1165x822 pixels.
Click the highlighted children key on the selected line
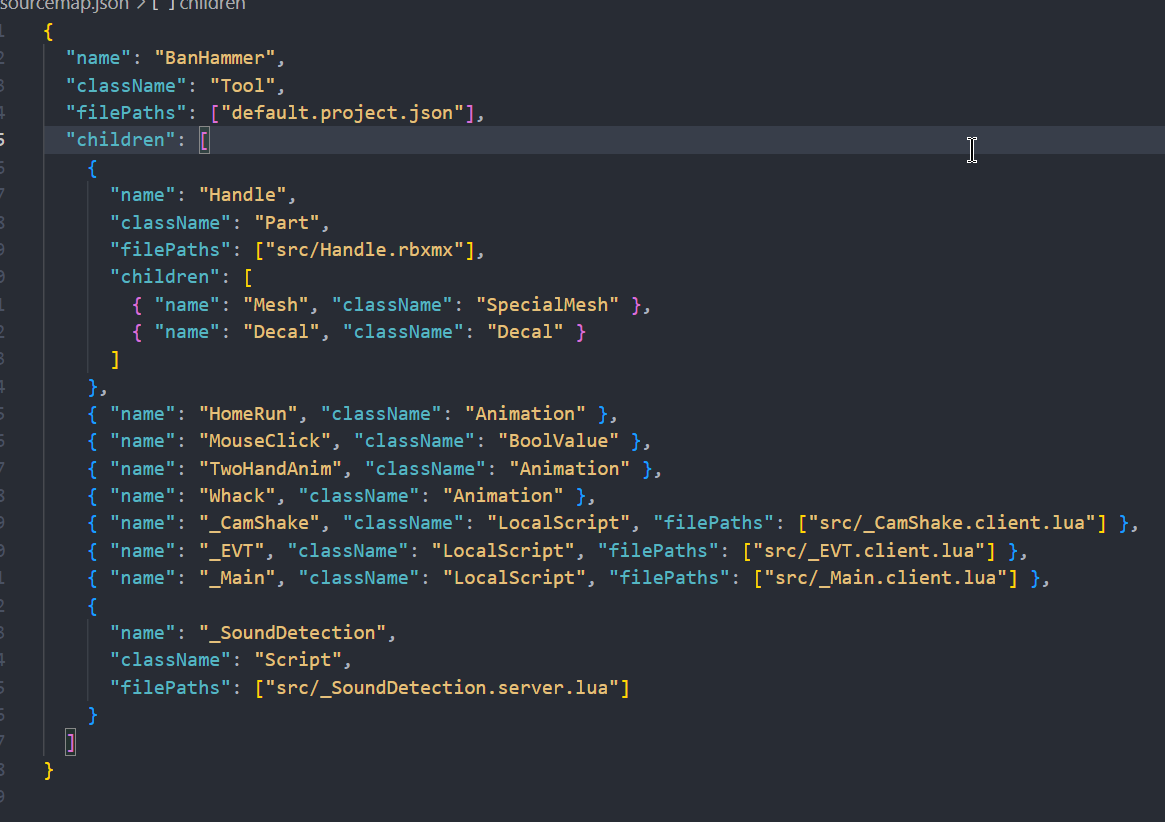point(120,139)
